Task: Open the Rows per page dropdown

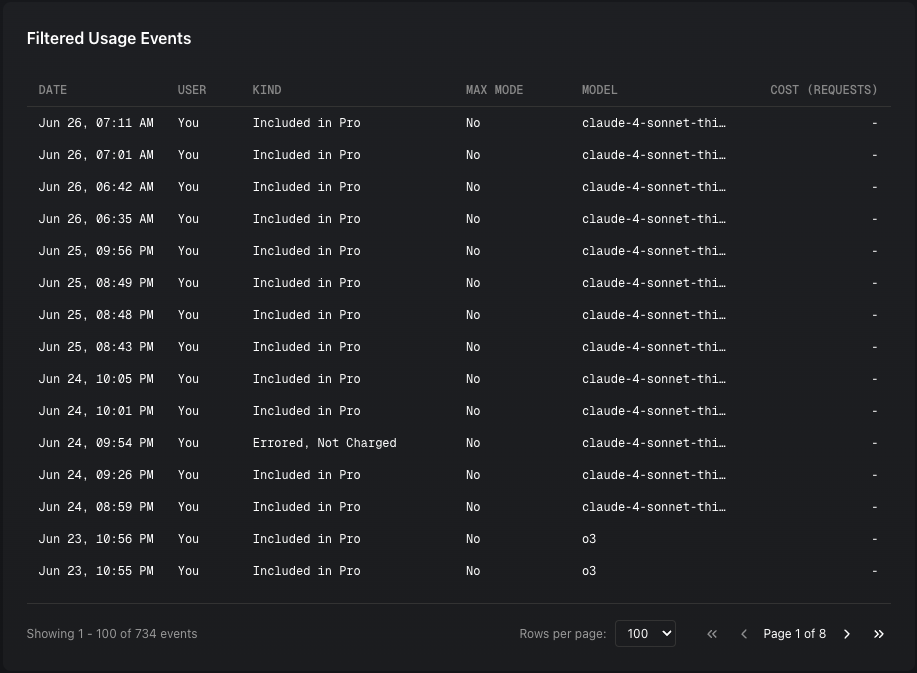Action: coord(645,634)
